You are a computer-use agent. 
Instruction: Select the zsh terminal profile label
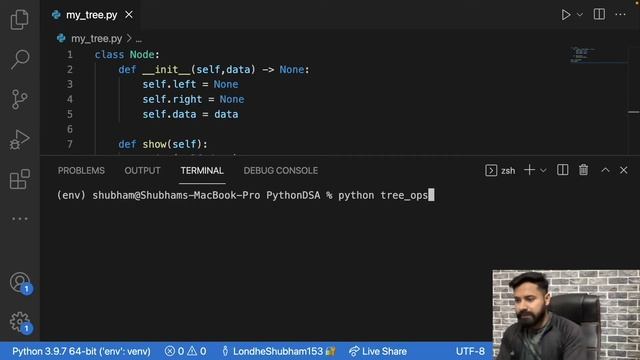coord(500,171)
